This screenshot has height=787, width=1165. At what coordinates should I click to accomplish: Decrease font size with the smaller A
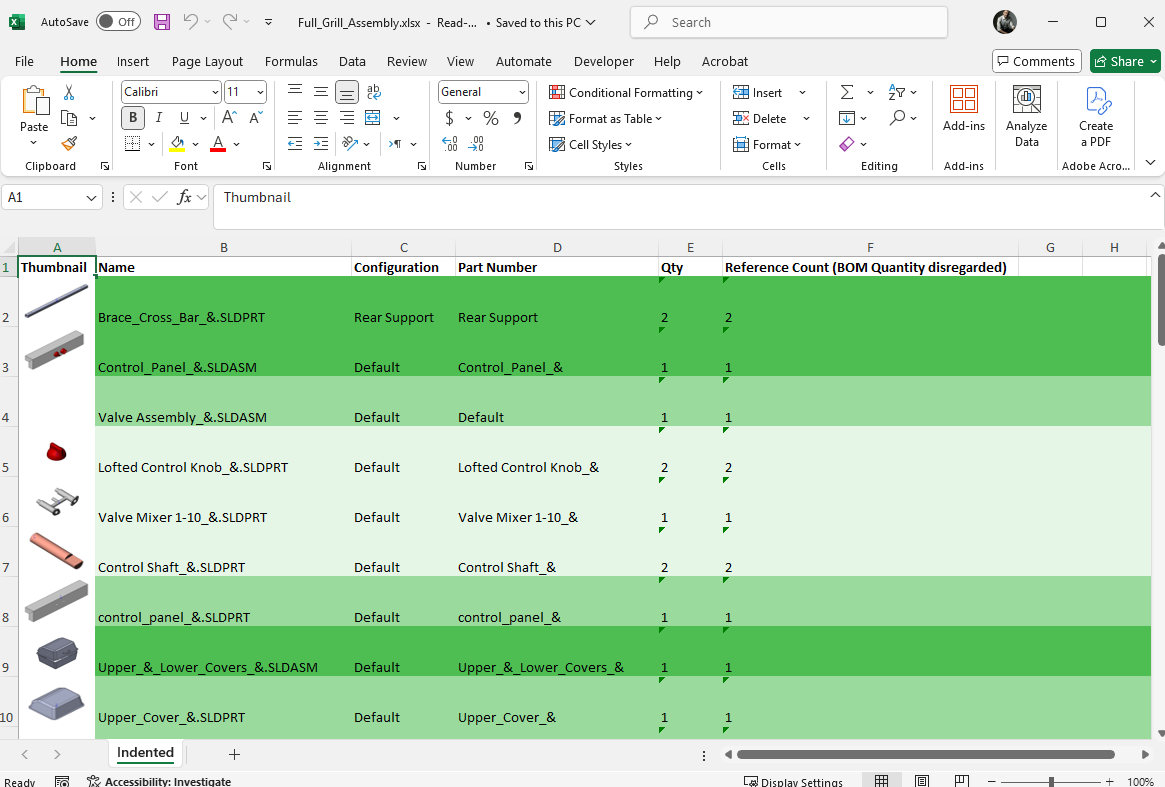(x=255, y=117)
